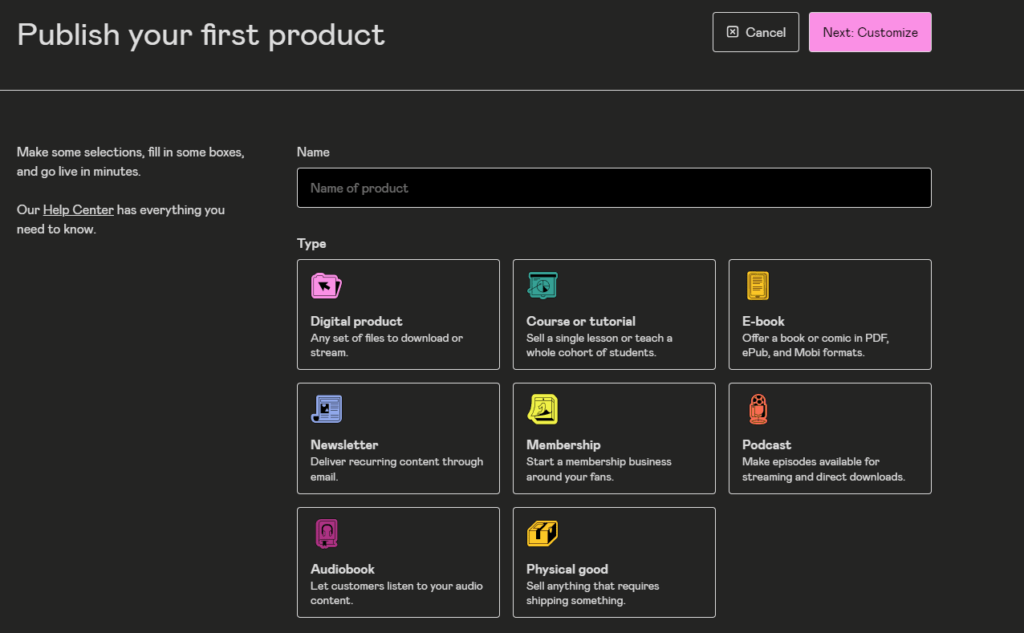1024x633 pixels.
Task: Click the yellow Membership icon
Action: pyautogui.click(x=542, y=409)
